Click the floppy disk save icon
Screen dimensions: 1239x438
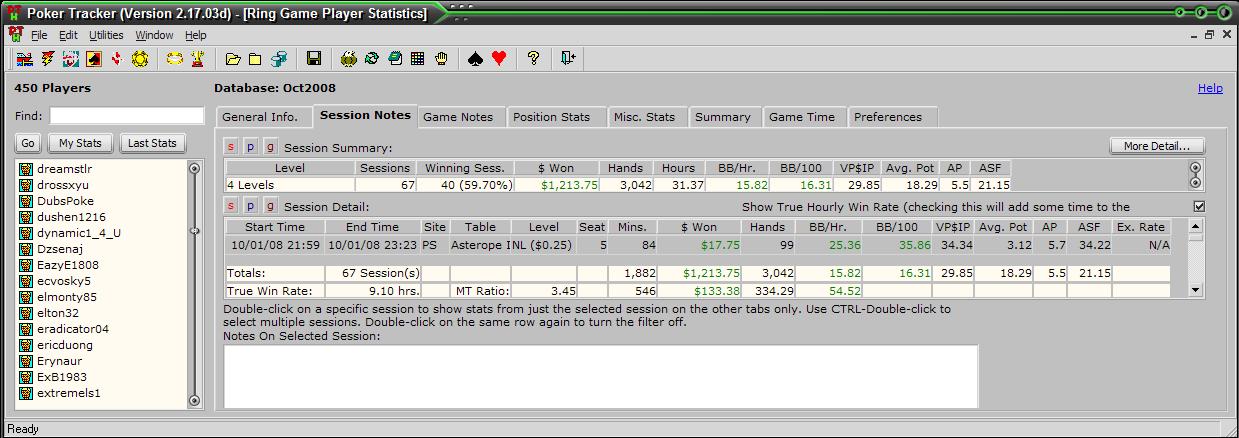314,58
